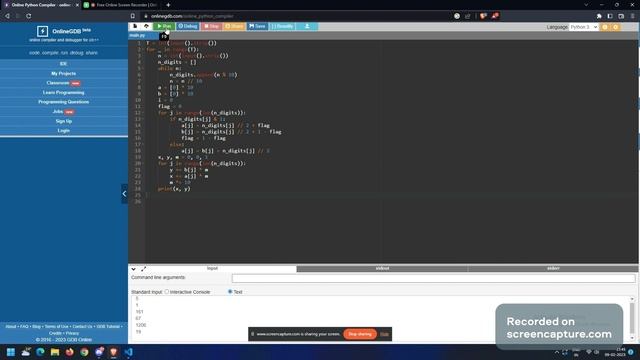This screenshot has height=360, width=640.
Task: Click the upload file icon
Action: tap(146, 26)
